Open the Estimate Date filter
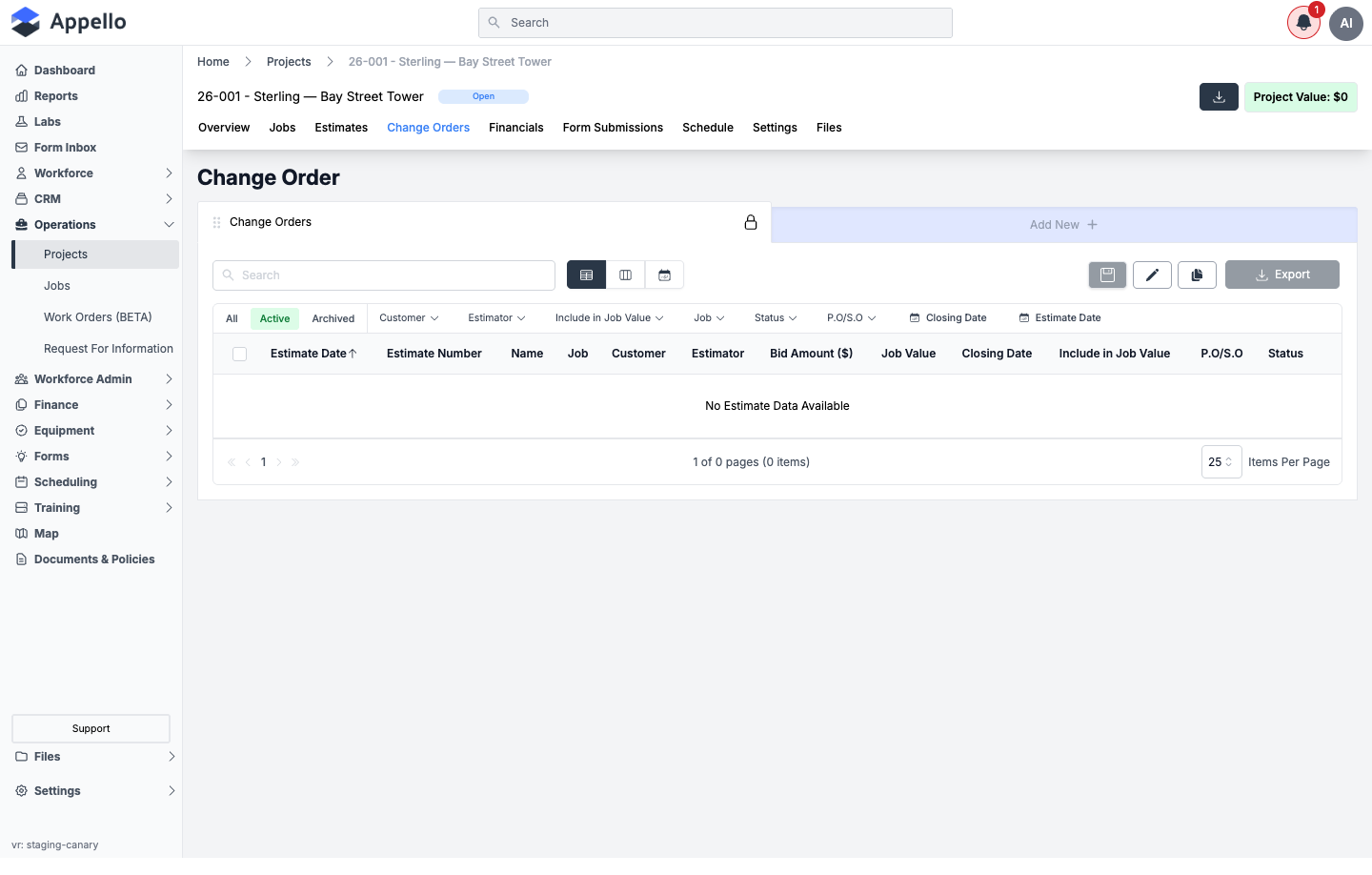This screenshot has height=875, width=1372. [1059, 318]
